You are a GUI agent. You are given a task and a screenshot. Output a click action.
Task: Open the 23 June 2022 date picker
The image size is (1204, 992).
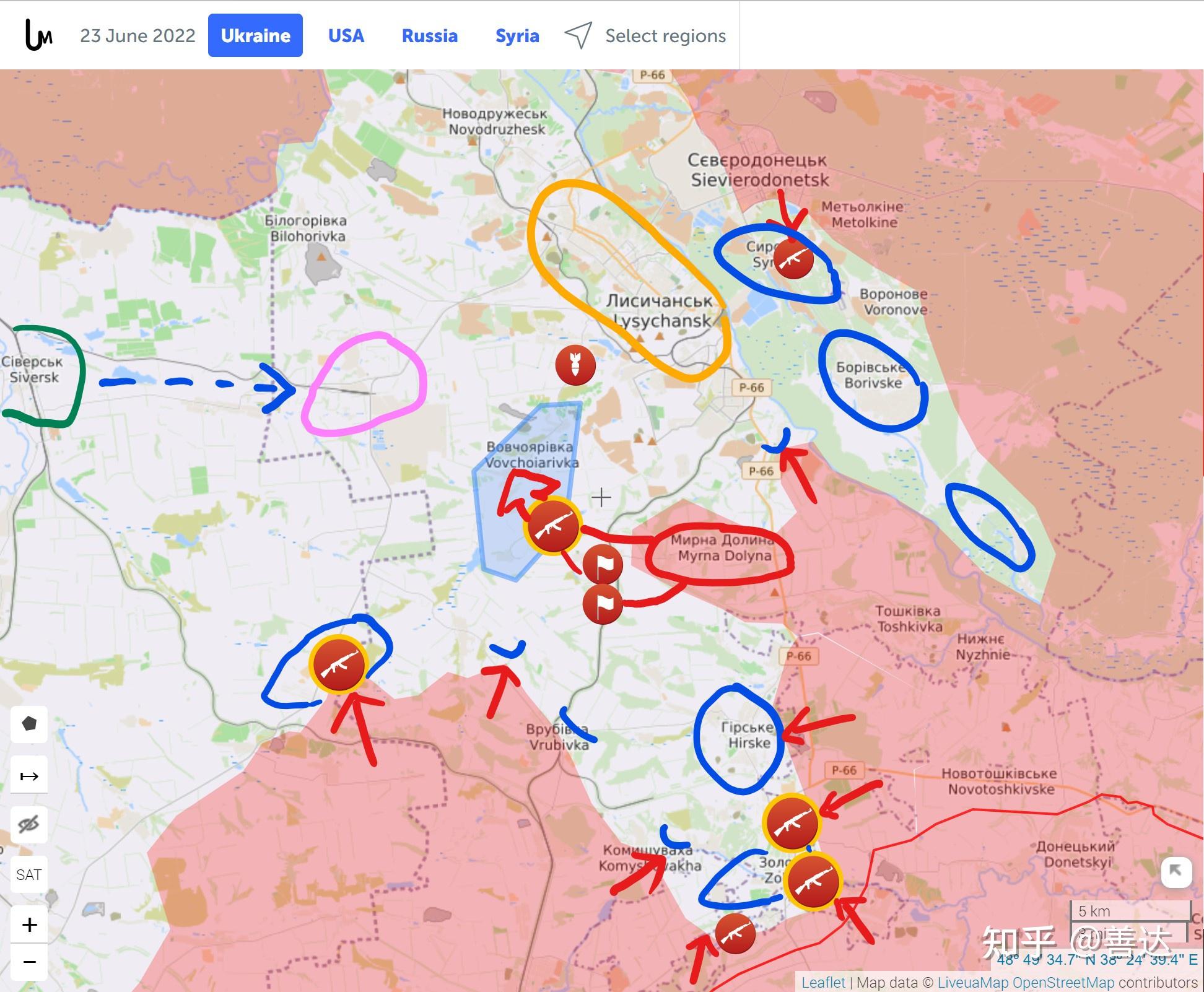click(137, 36)
